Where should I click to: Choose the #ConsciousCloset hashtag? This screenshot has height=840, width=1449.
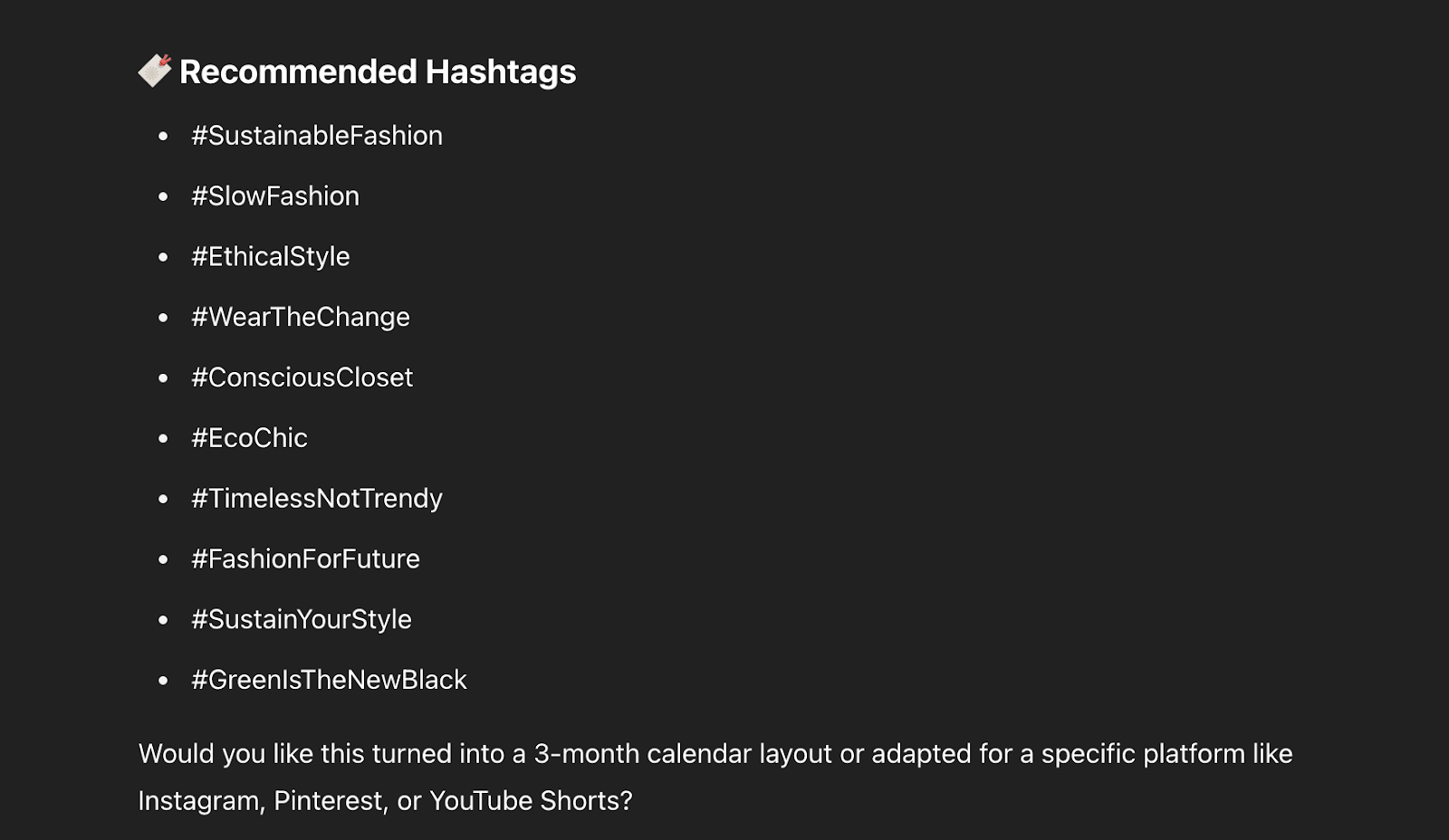302,377
